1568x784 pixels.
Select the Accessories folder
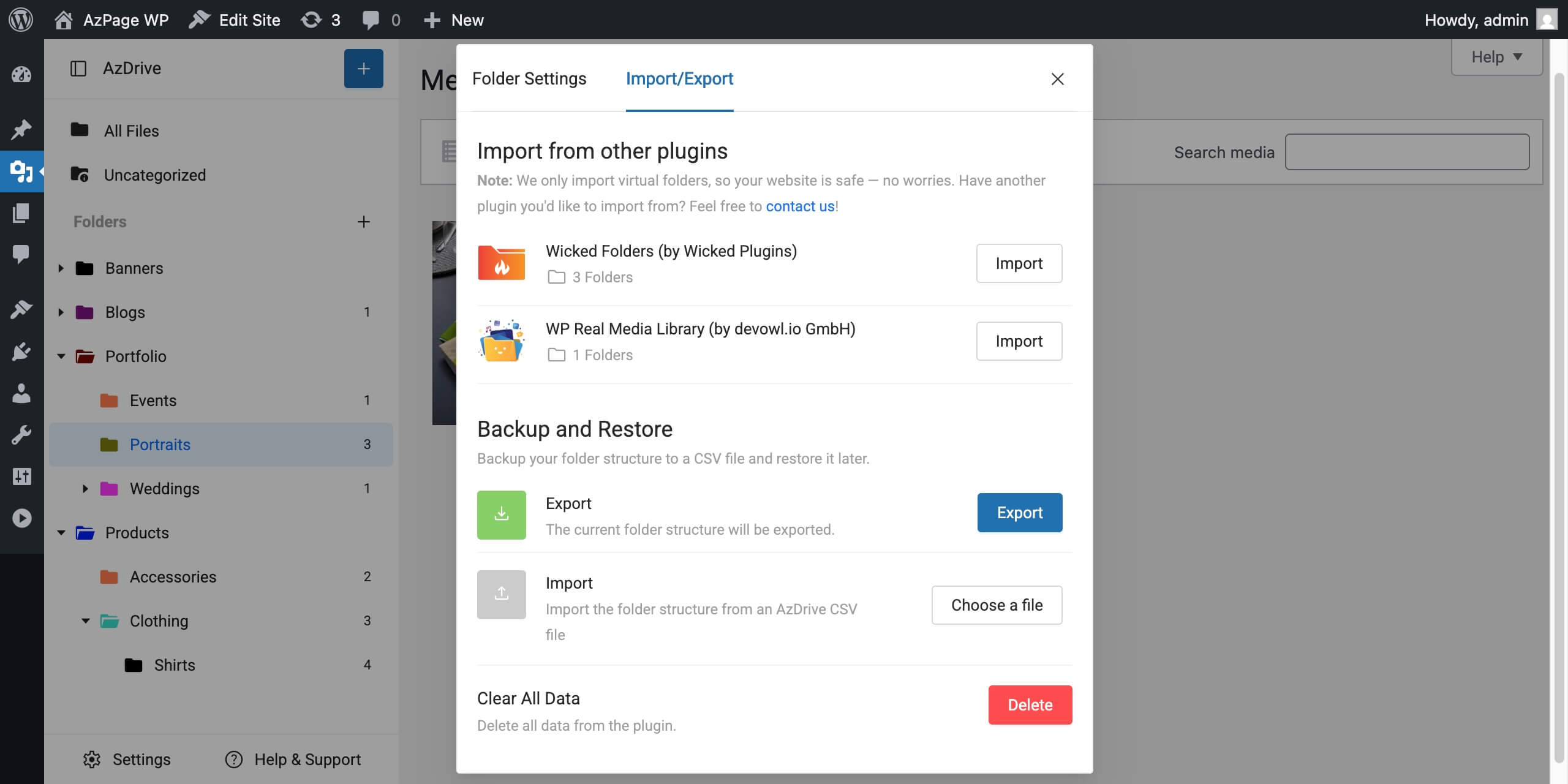(x=221, y=577)
